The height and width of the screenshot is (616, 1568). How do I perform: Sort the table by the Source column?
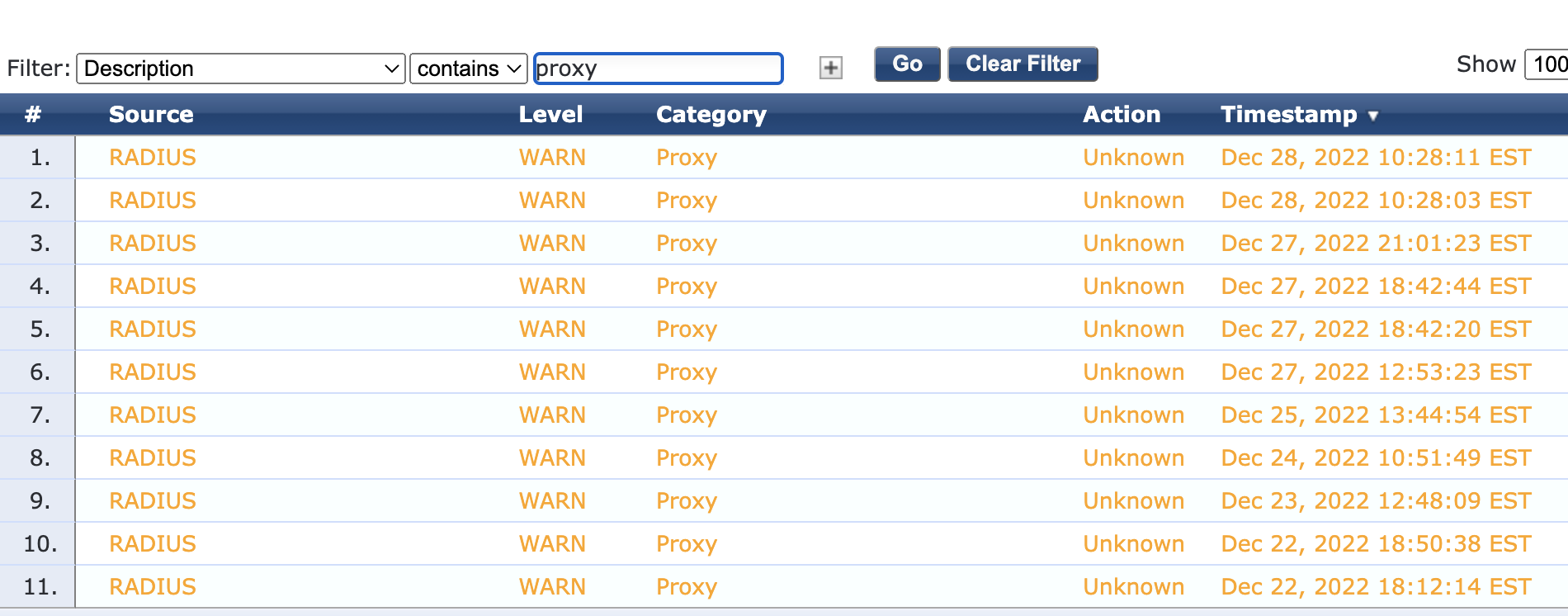pos(151,115)
